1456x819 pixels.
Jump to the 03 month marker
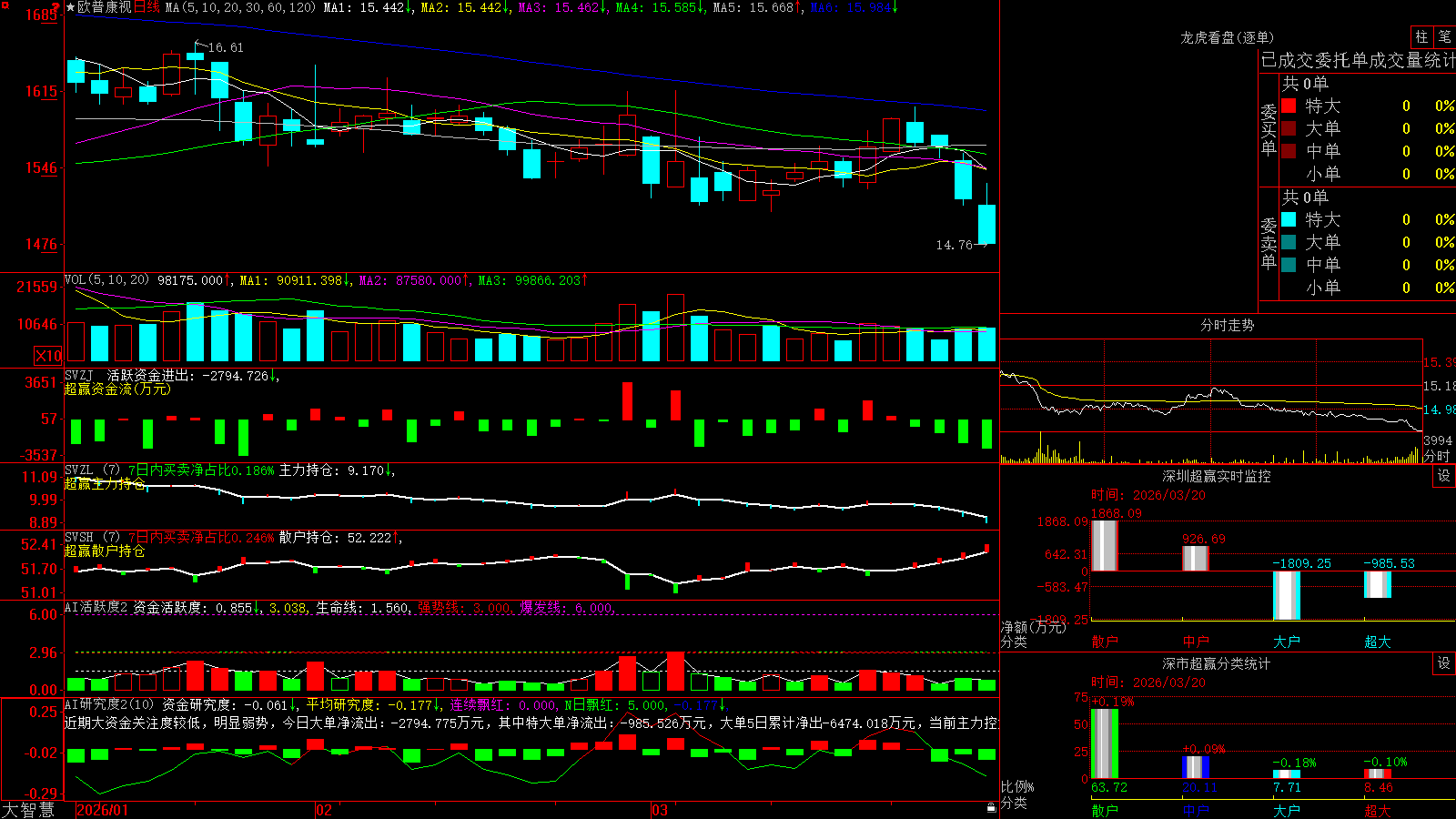(x=660, y=810)
